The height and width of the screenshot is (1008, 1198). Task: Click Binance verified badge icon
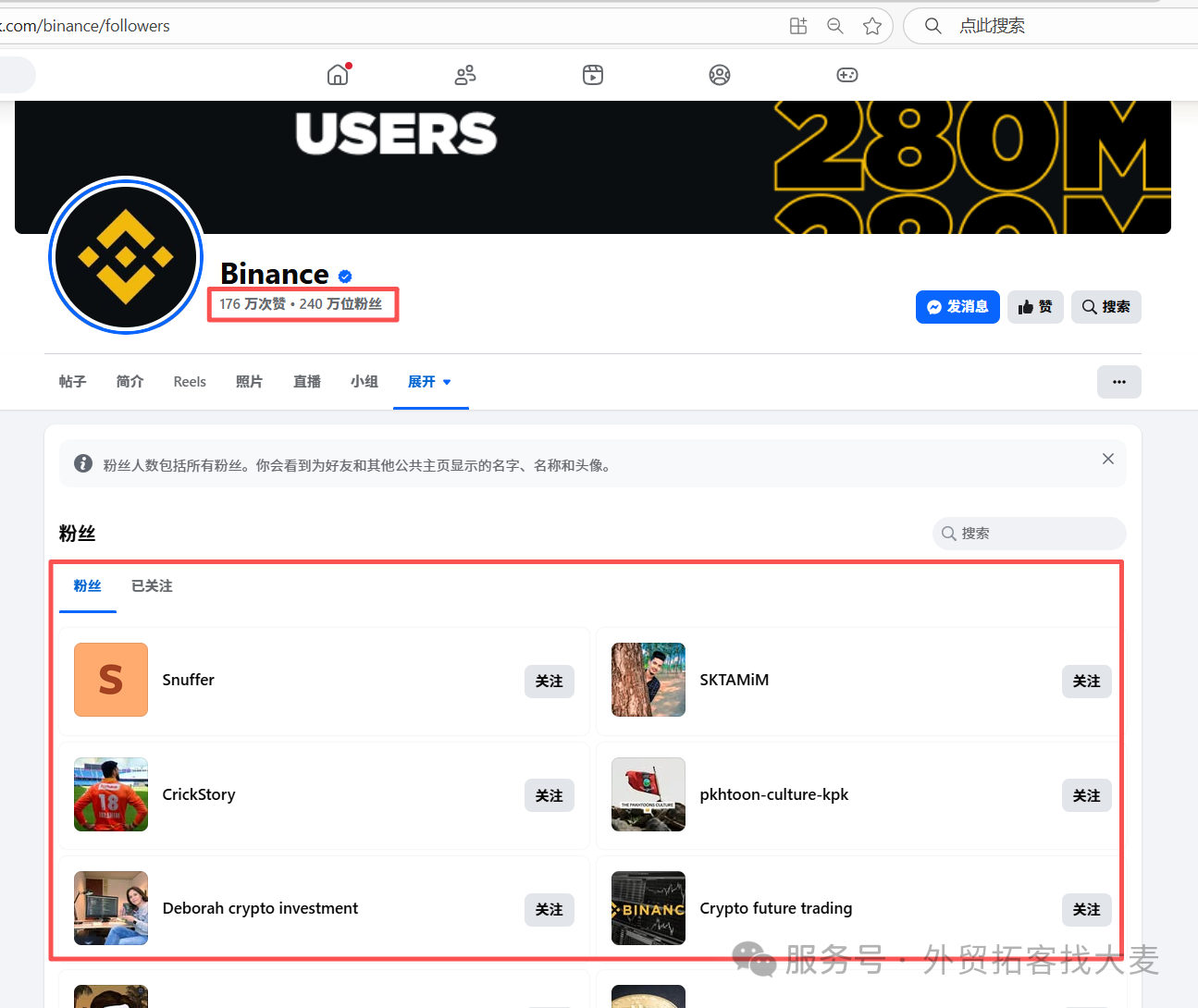click(345, 276)
